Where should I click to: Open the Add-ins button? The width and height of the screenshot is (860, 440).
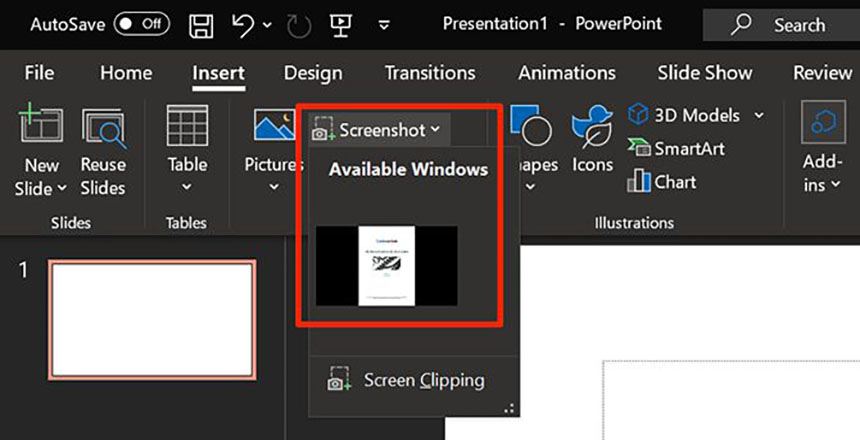822,150
